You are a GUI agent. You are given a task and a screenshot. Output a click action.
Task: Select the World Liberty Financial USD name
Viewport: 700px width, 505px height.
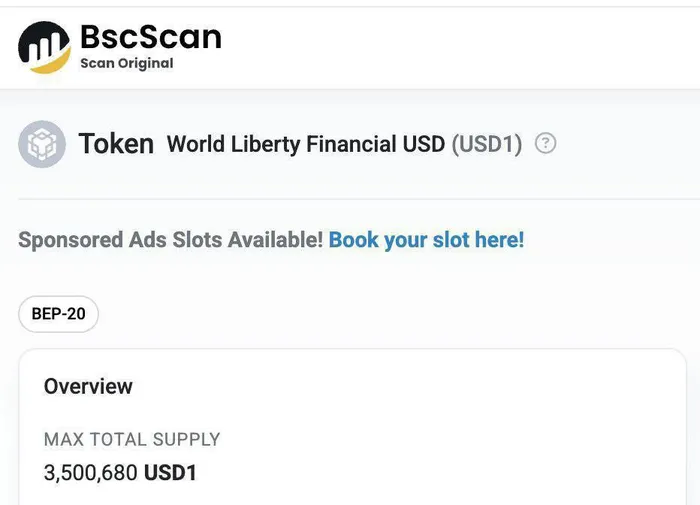click(x=306, y=144)
